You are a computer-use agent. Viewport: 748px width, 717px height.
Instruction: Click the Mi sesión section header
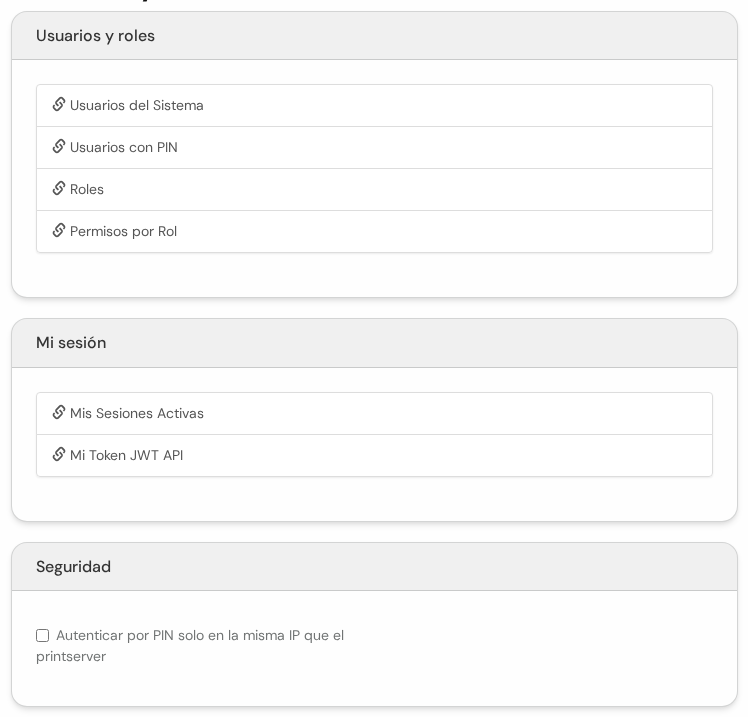pyautogui.click(x=374, y=343)
